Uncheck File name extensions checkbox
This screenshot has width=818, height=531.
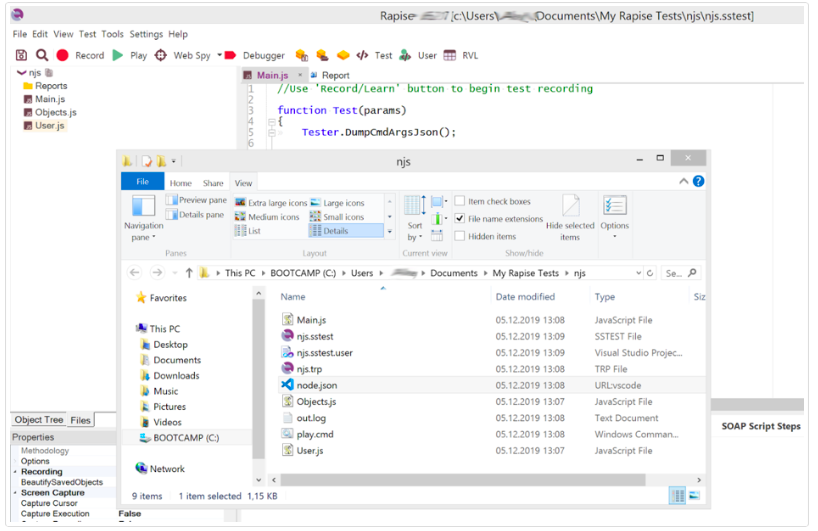point(460,219)
